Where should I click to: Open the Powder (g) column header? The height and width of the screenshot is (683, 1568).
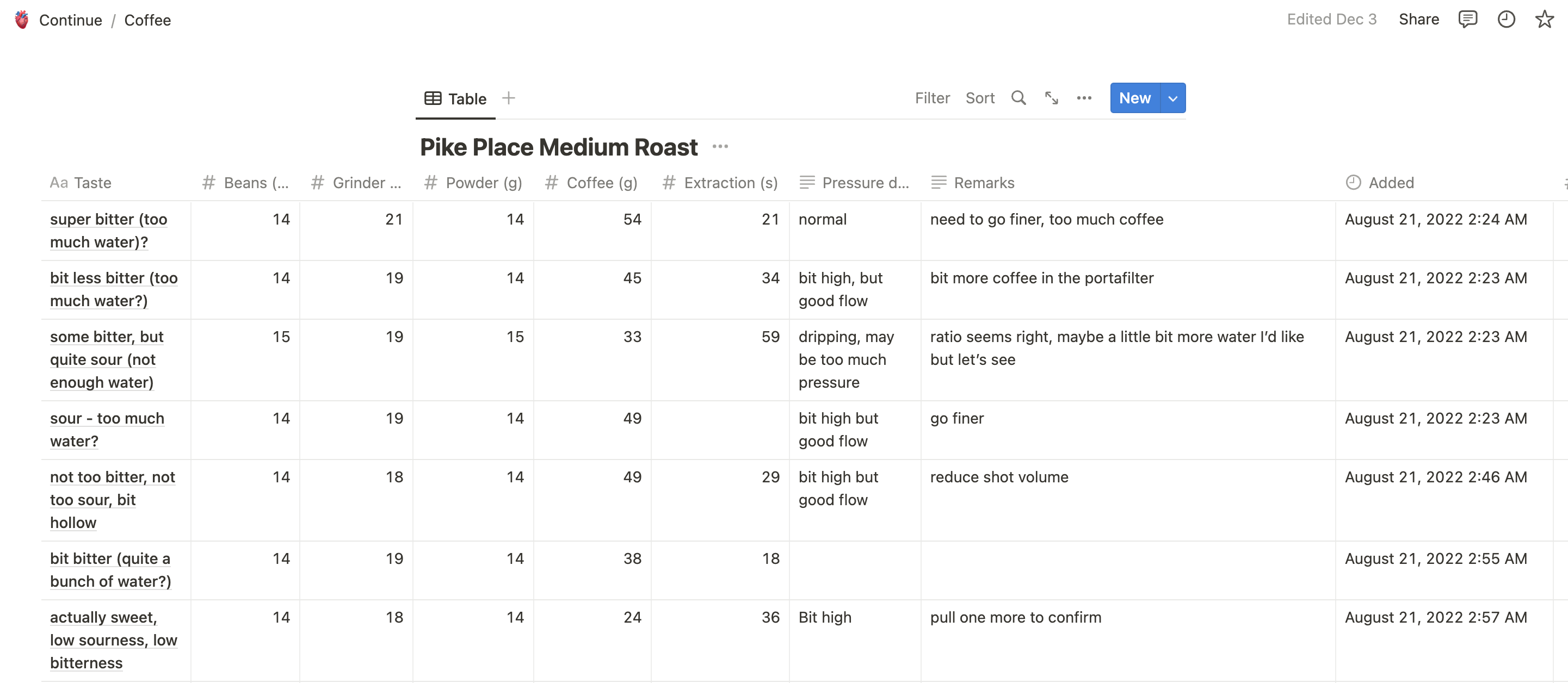click(473, 183)
